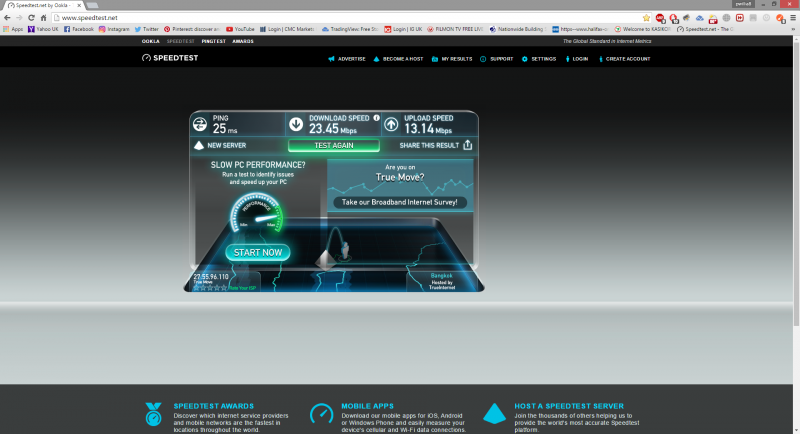Screen dimensions: 800x434
Task: Click the Performance gauge dial
Action: (x=256, y=212)
